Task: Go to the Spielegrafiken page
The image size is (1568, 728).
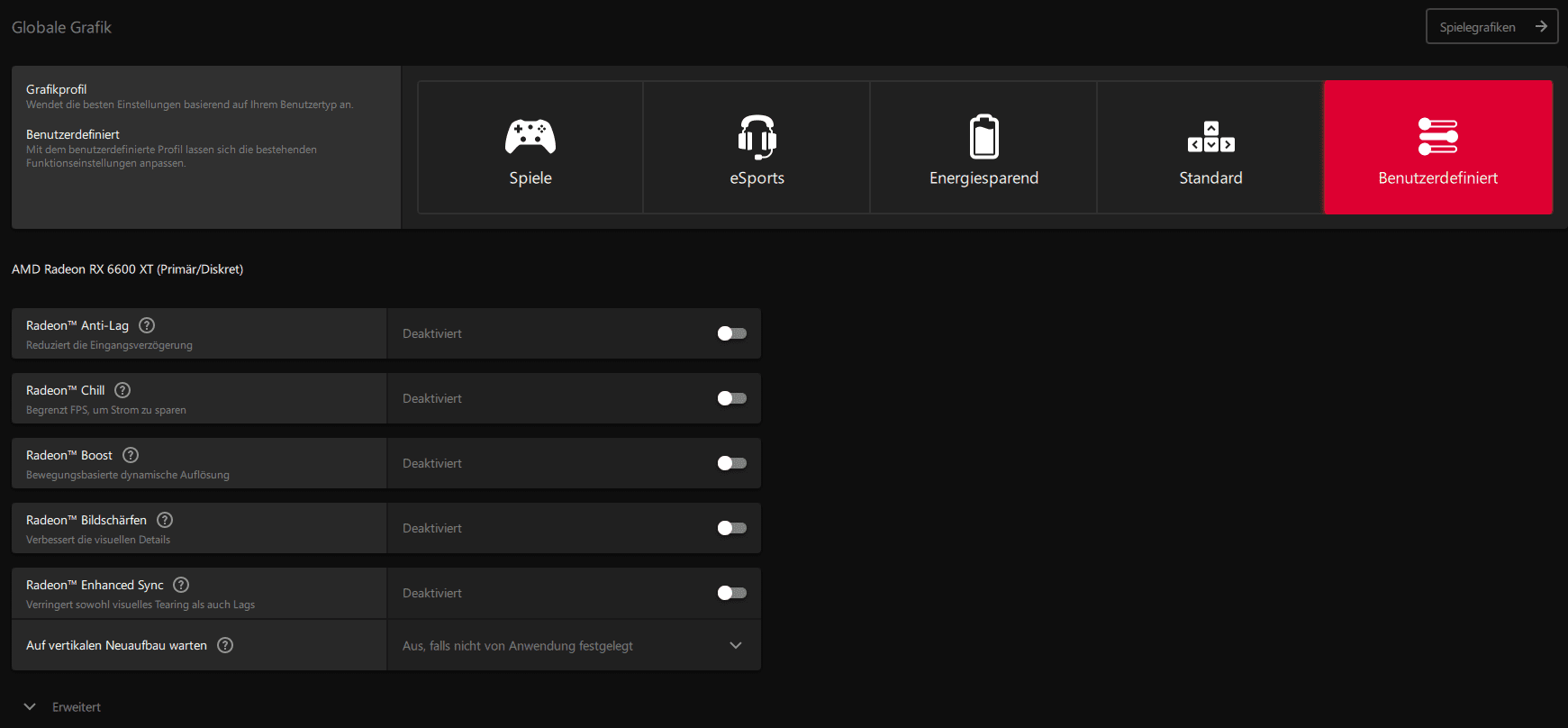Action: tap(1492, 27)
